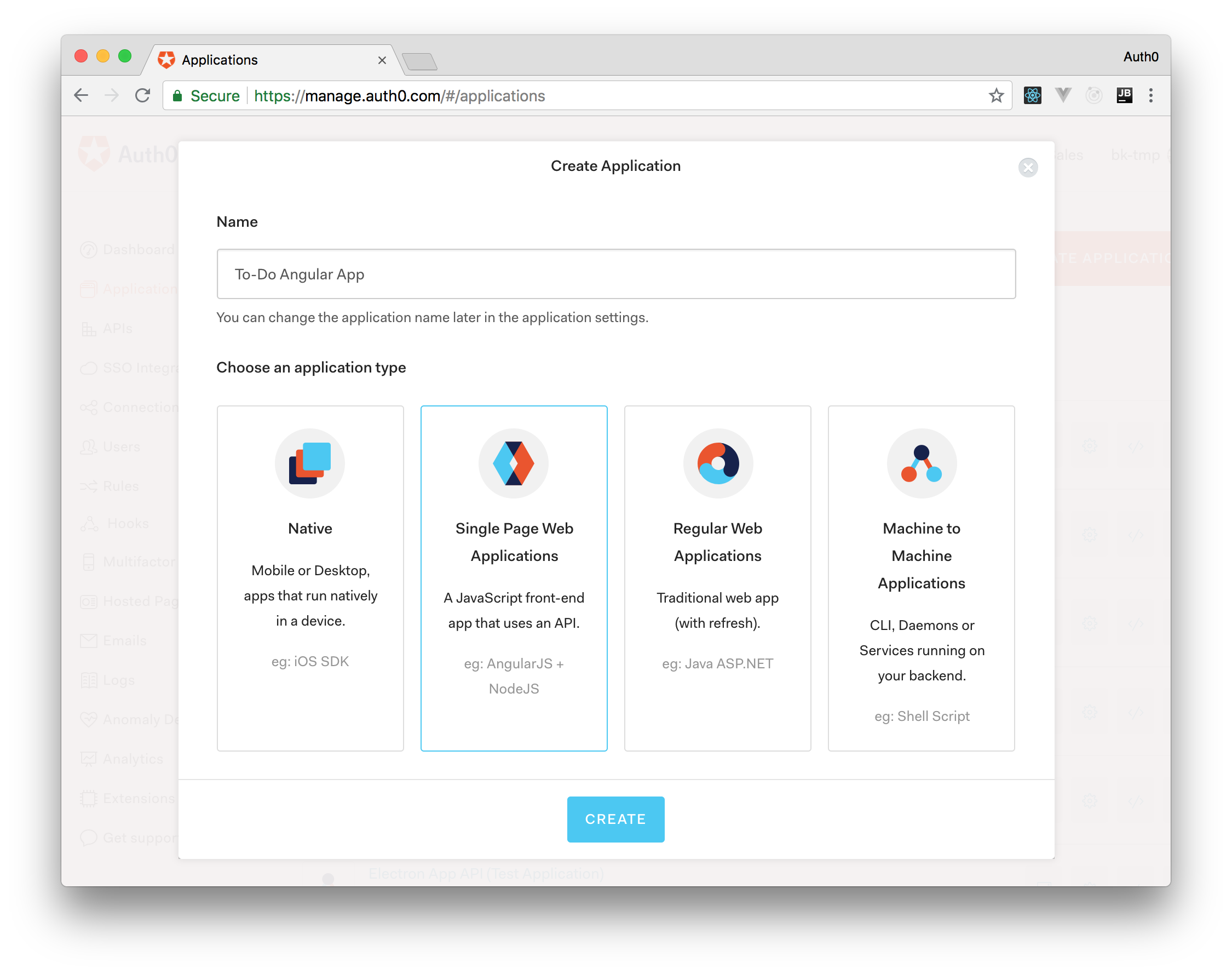
Task: Click the Vue.js devtools extension icon
Action: [1063, 95]
